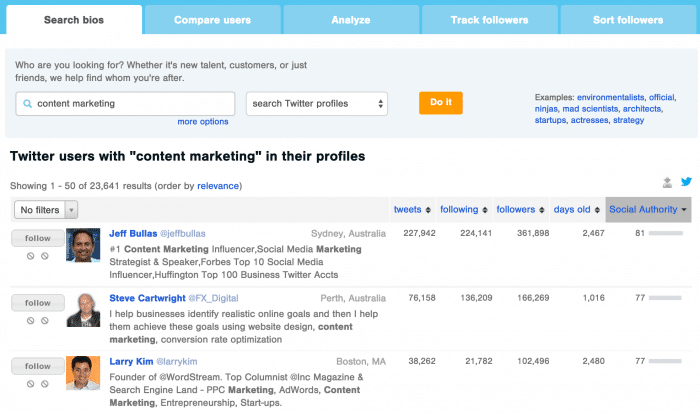Click the startups example link

click(x=550, y=120)
